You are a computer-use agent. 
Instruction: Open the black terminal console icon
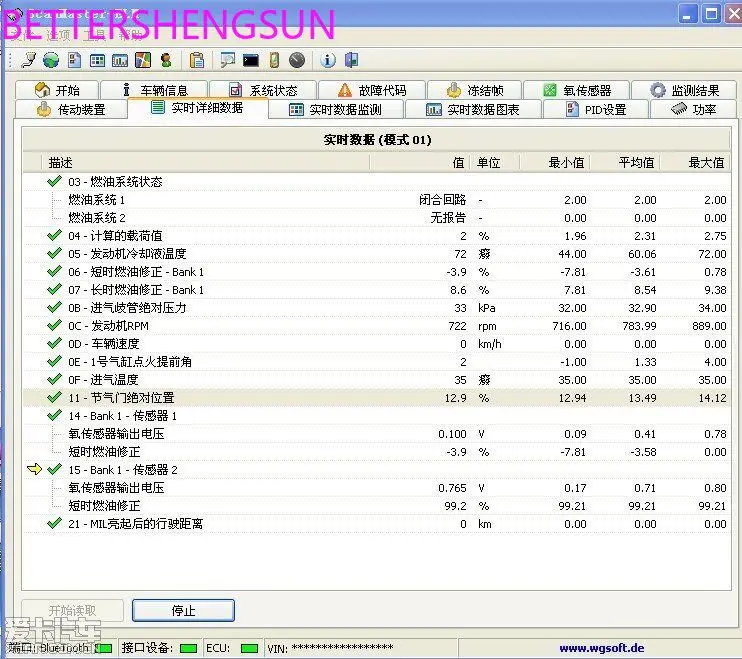tap(251, 60)
